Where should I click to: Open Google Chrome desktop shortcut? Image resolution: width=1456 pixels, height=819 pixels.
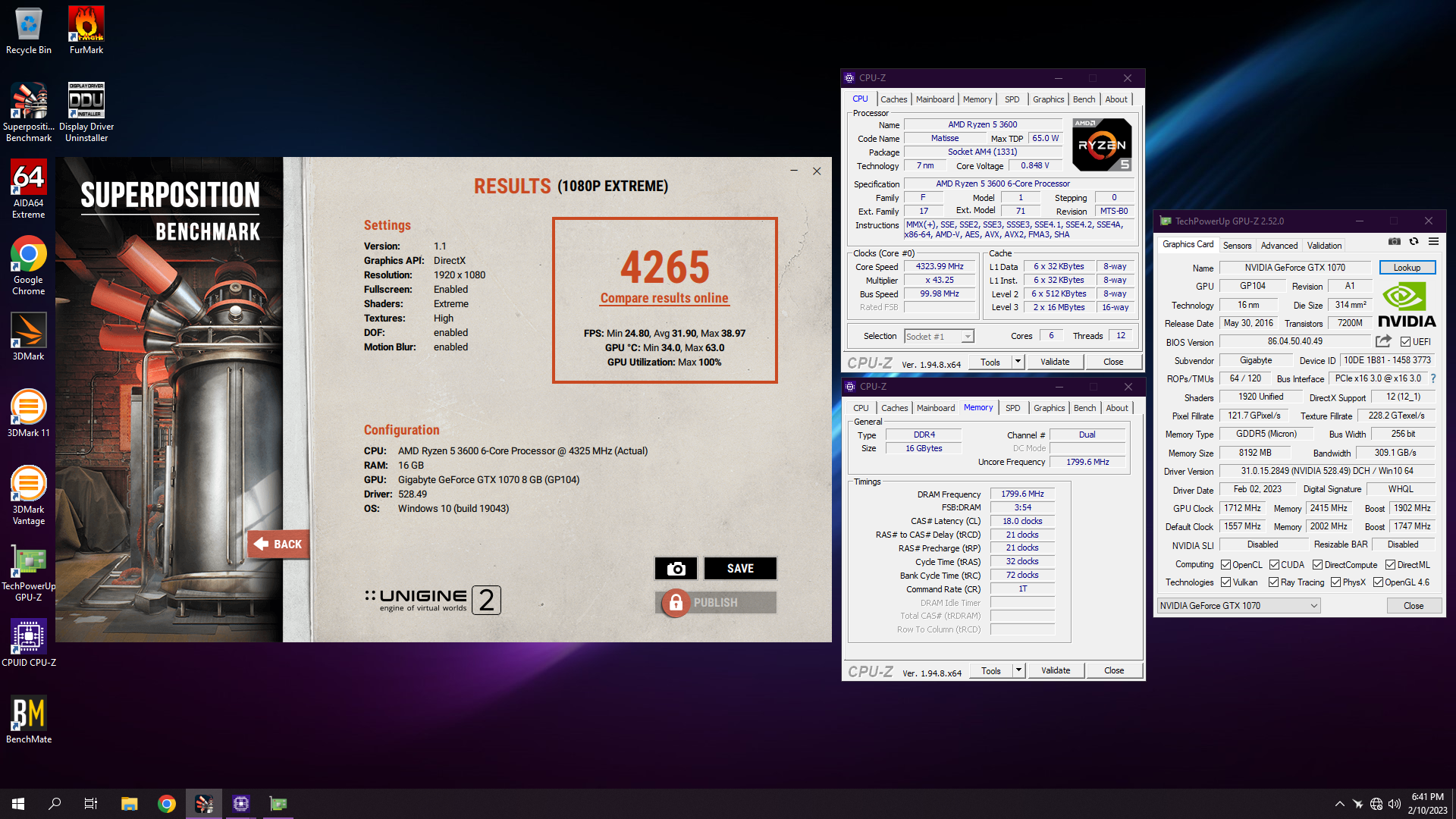(x=29, y=265)
